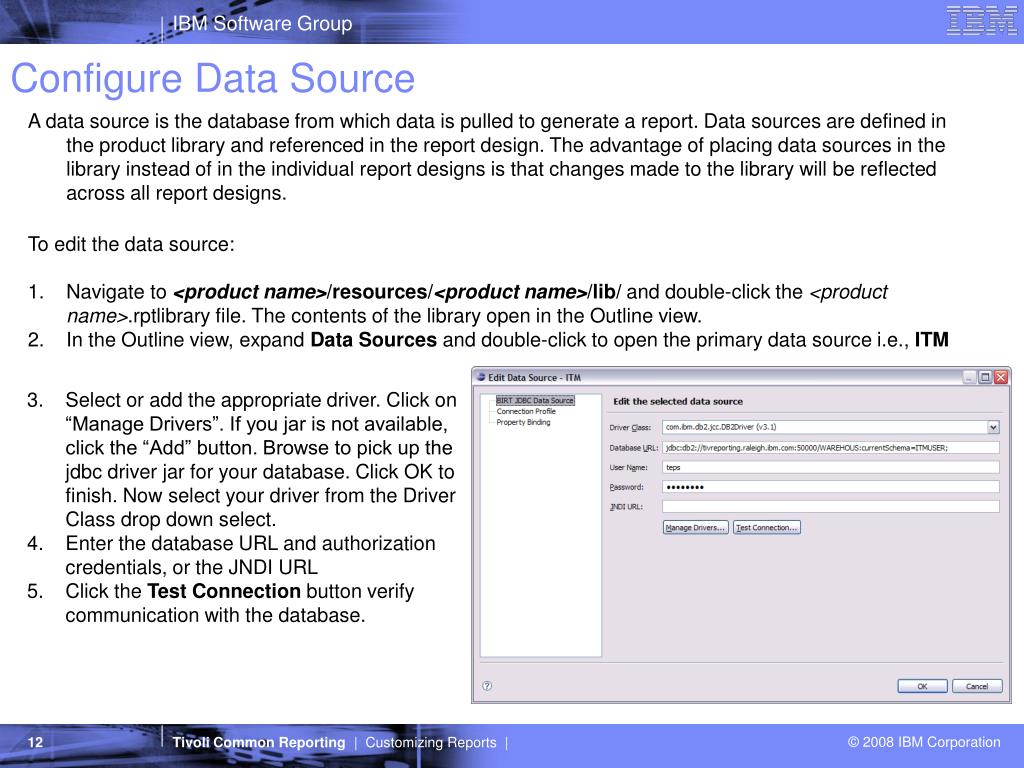Click the Test Connection button
Image resolution: width=1024 pixels, height=768 pixels.
(x=767, y=528)
